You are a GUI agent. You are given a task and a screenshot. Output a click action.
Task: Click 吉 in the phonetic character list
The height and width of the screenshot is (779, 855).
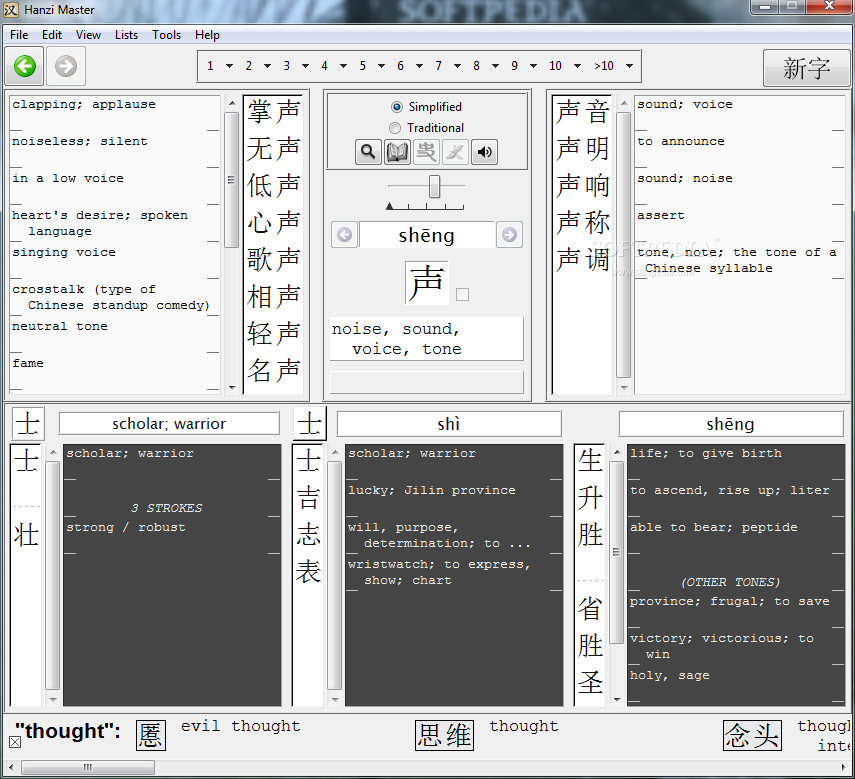(308, 498)
